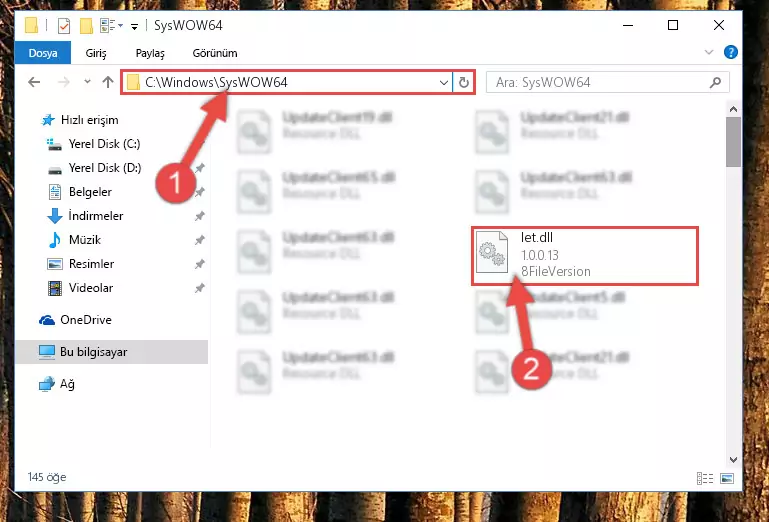Open the blue Help question mark icon
The height and width of the screenshot is (522, 769).
point(731,52)
